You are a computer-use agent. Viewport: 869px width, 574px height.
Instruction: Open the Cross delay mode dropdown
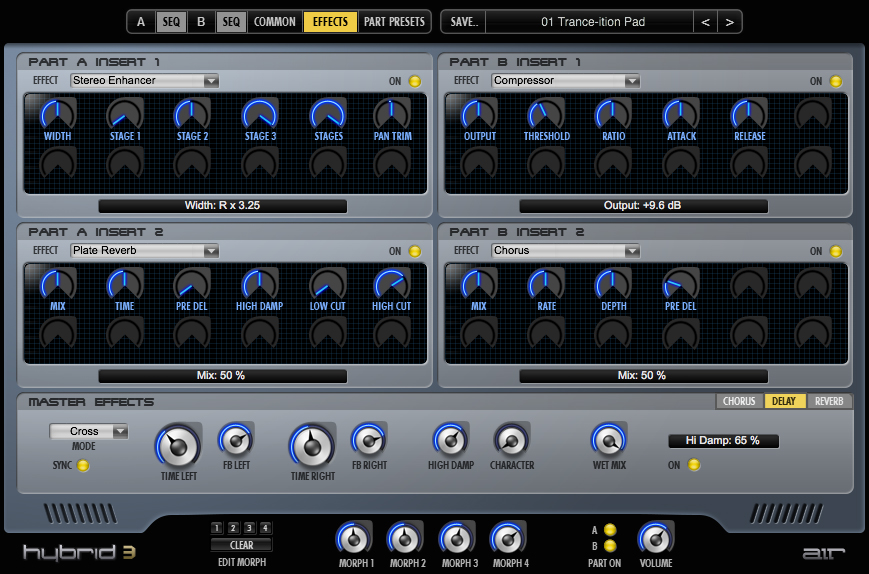click(89, 431)
